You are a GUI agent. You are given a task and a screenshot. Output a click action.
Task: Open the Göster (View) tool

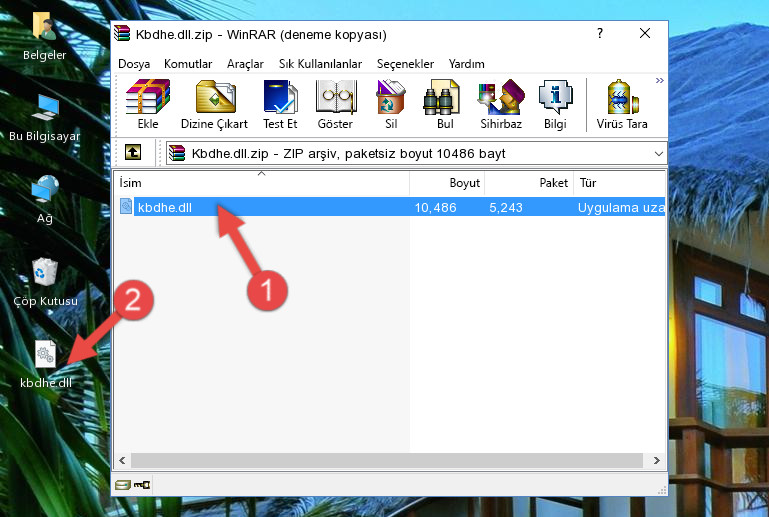point(335,104)
